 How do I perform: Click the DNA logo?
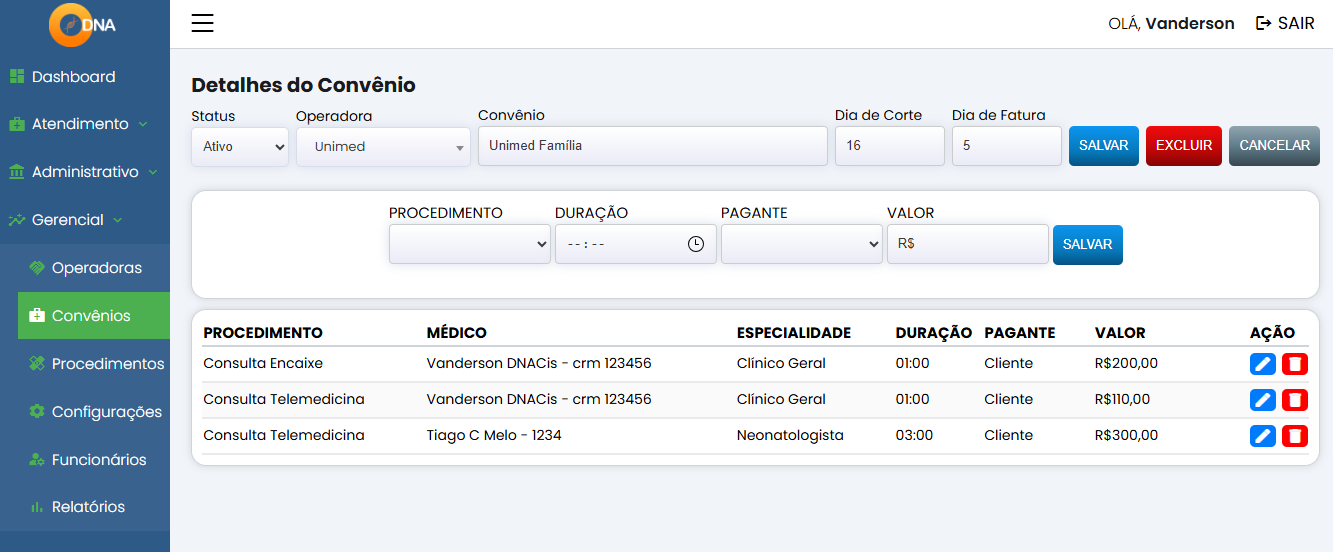[83, 25]
